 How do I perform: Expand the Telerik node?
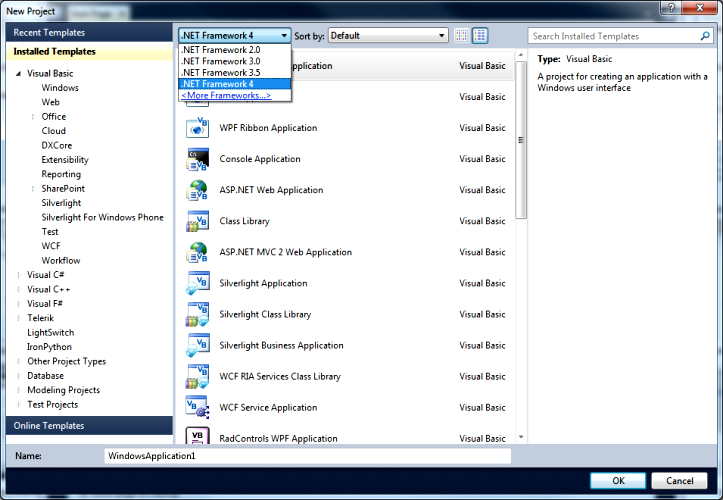pos(19,318)
